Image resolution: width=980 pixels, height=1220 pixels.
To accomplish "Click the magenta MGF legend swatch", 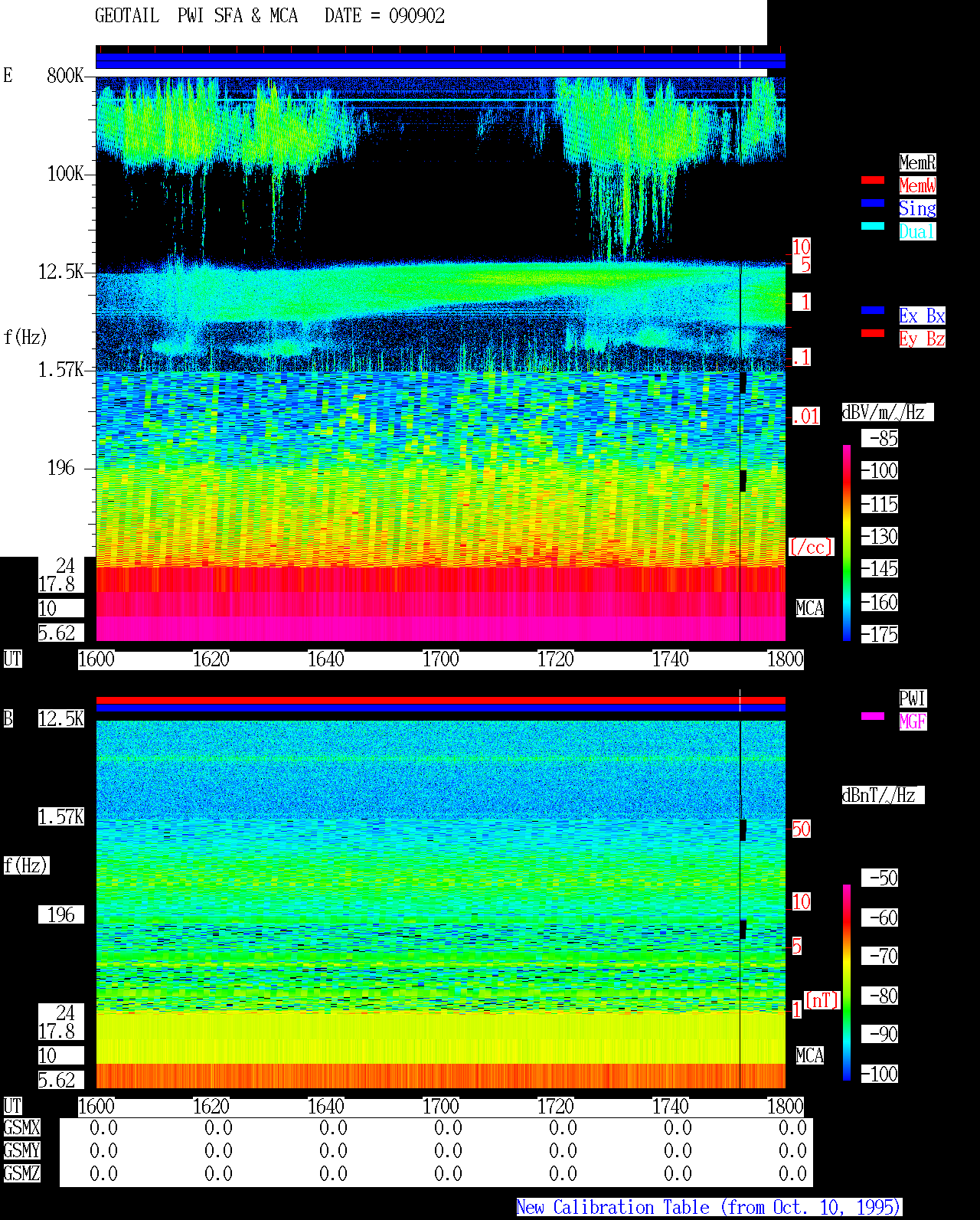I will tap(873, 716).
